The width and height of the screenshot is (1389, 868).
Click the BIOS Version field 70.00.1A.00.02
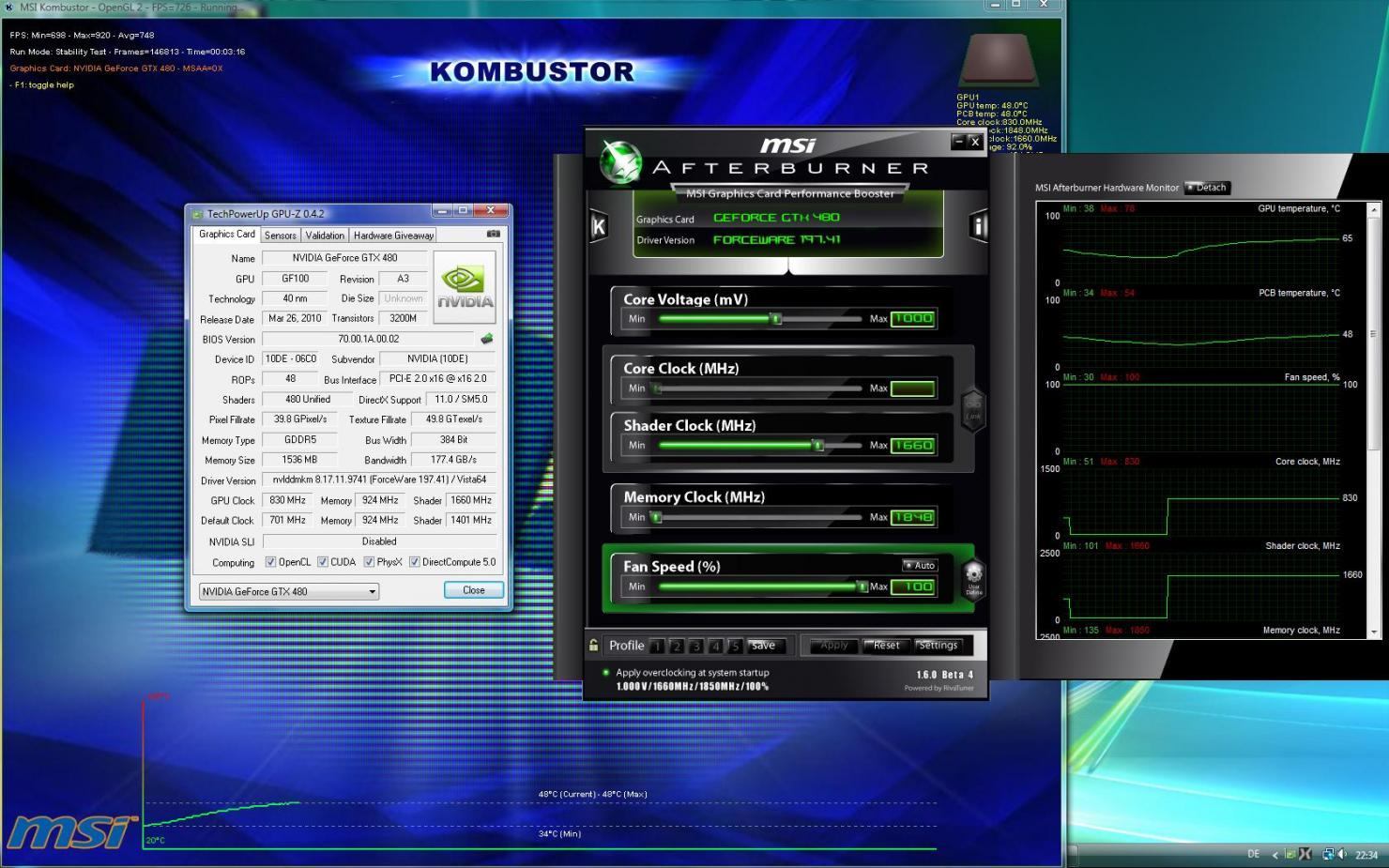coord(369,340)
